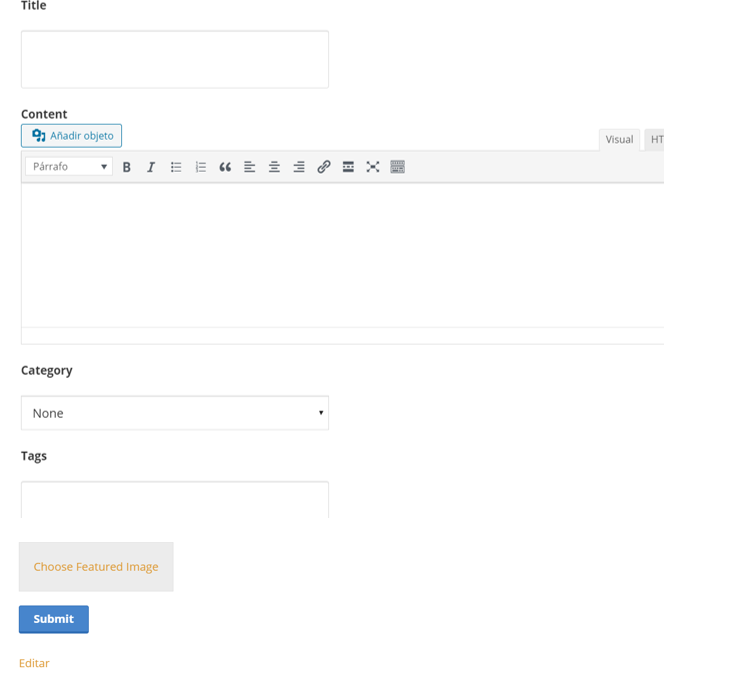Switch to the HTML editor tab
754x683 pixels.
pos(655,140)
